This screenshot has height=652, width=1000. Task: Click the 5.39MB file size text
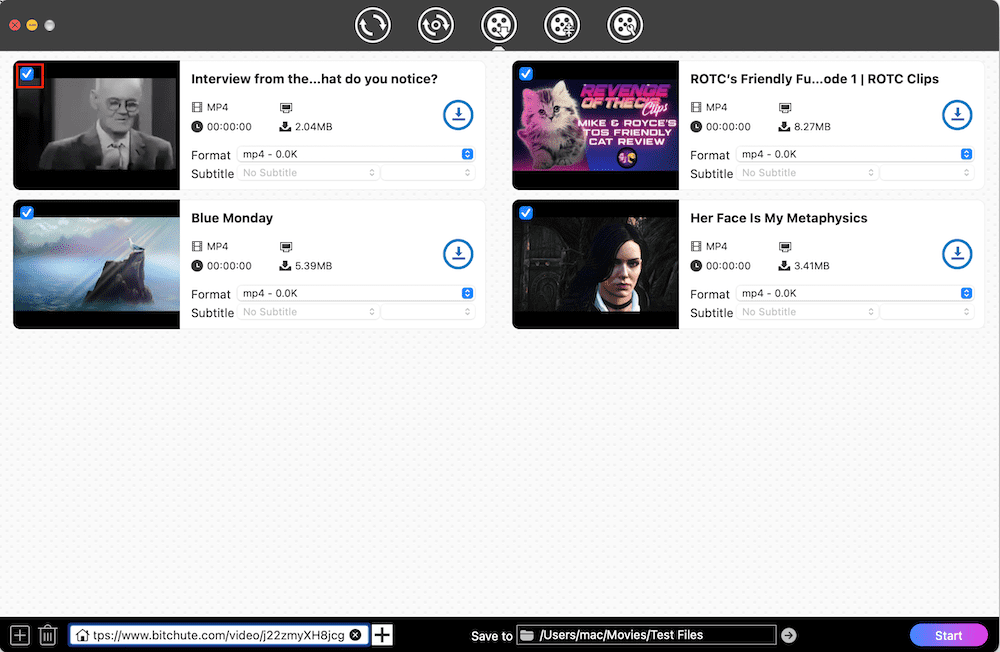point(313,266)
